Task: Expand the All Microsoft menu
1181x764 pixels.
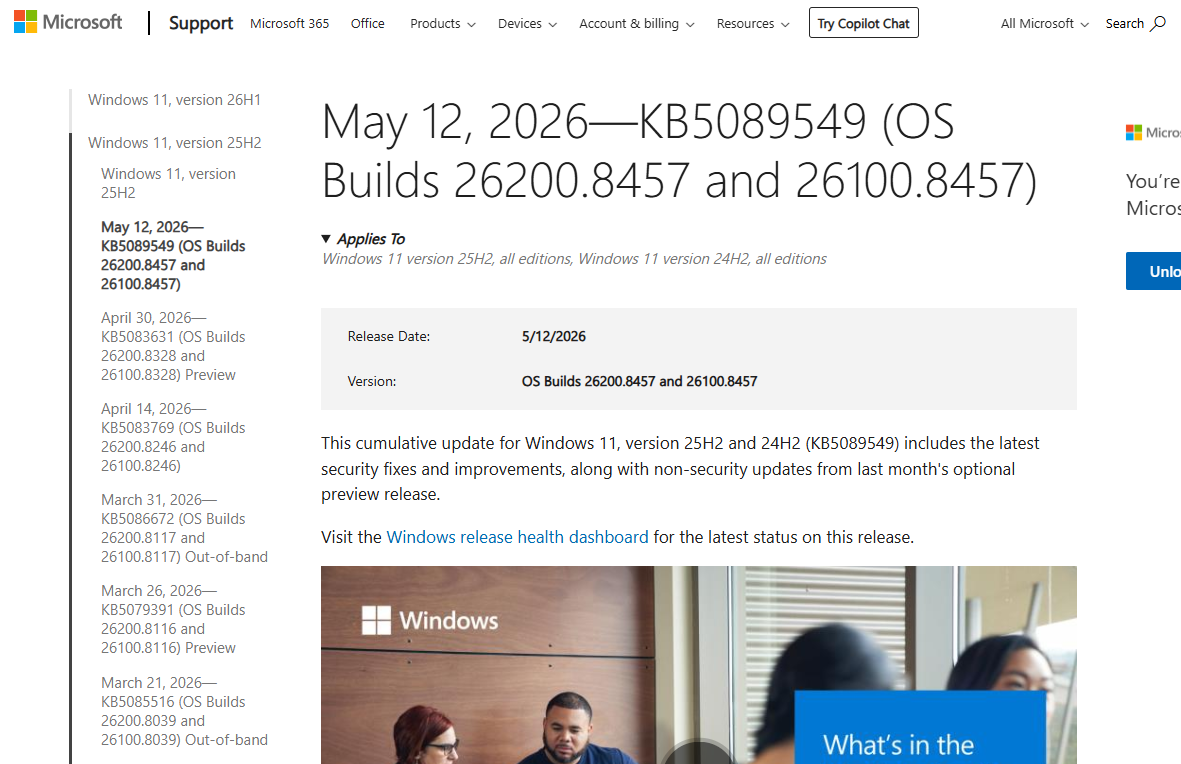Action: tap(1044, 23)
